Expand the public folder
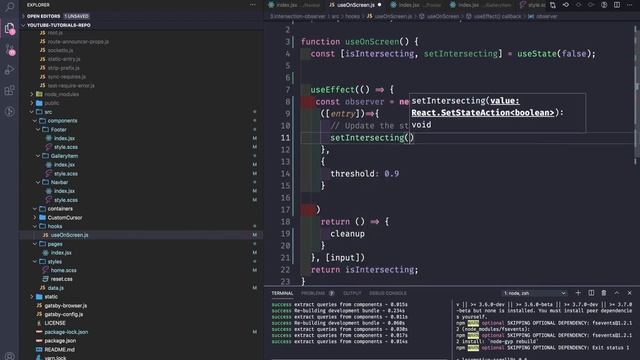The height and width of the screenshot is (360, 640). tap(32, 103)
